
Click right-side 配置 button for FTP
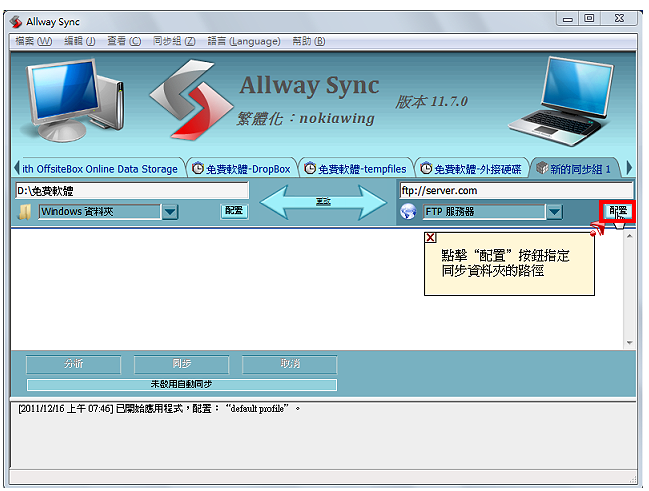[x=618, y=212]
